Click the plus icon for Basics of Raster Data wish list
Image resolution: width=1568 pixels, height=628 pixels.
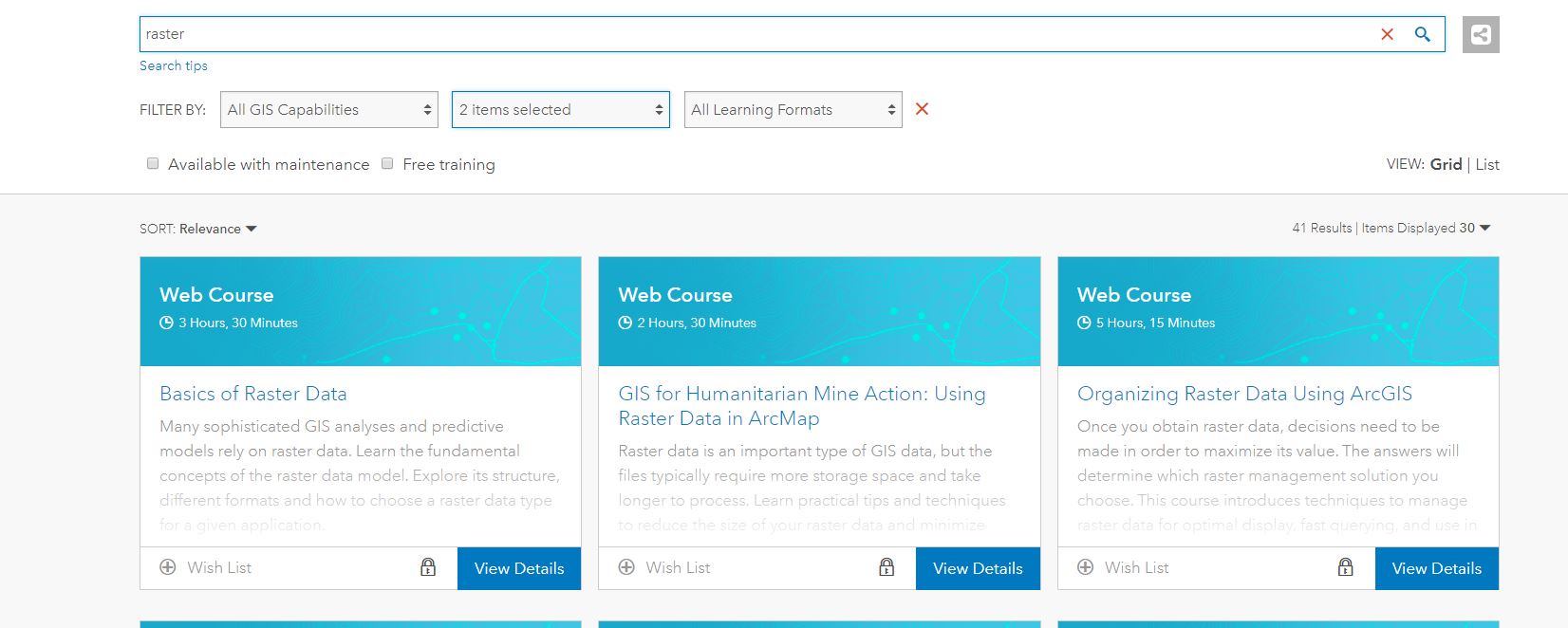(168, 567)
